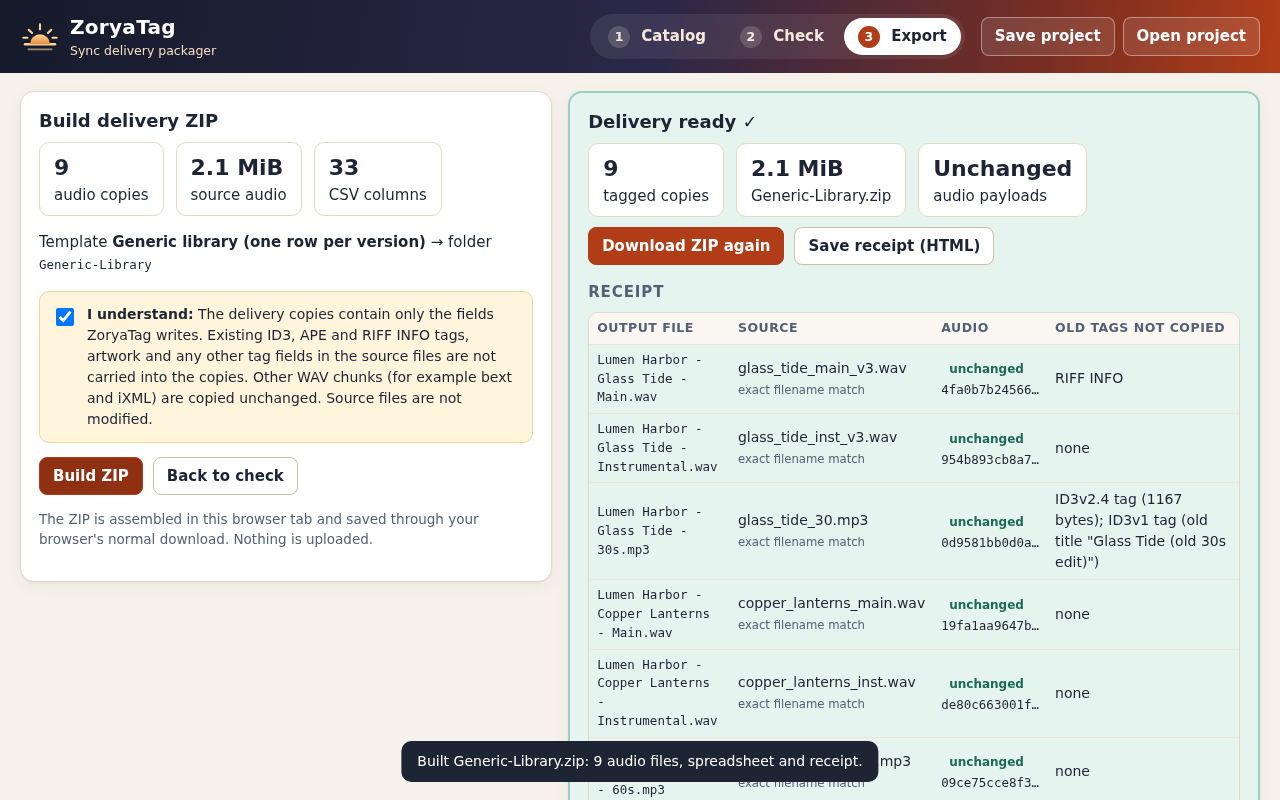
Task: Click the Open project button
Action: pyautogui.click(x=1191, y=36)
